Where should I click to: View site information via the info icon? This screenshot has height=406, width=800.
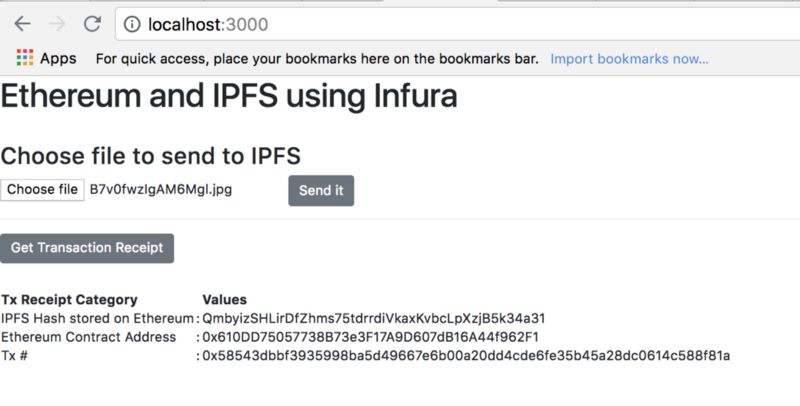132,24
